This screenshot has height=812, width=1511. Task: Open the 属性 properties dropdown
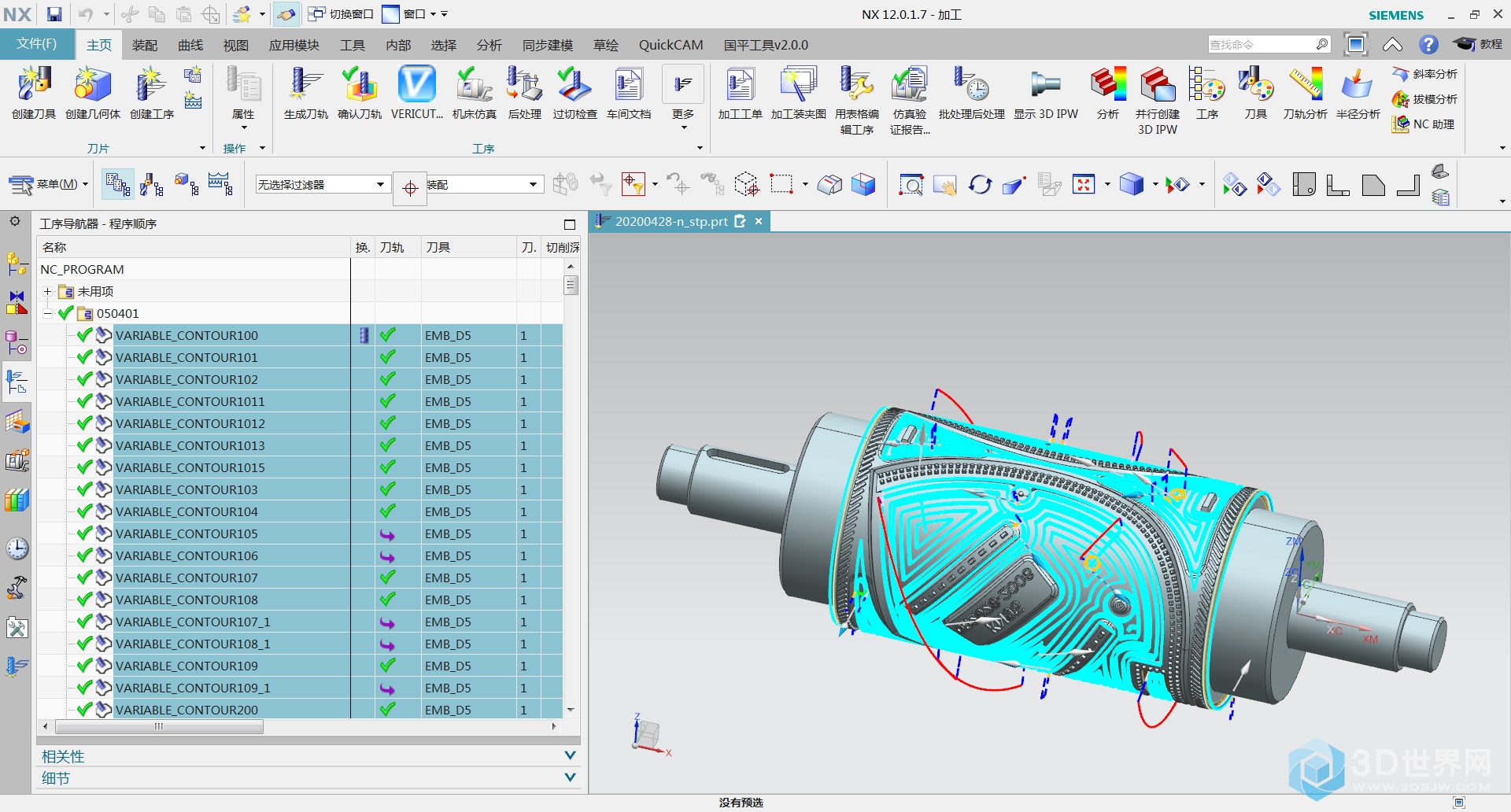pyautogui.click(x=243, y=98)
